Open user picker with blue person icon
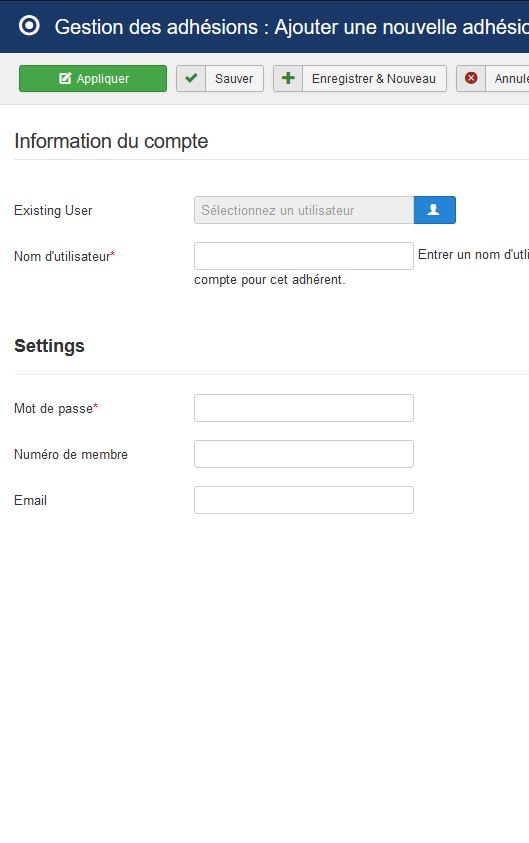This screenshot has height=843, width=529. point(434,210)
